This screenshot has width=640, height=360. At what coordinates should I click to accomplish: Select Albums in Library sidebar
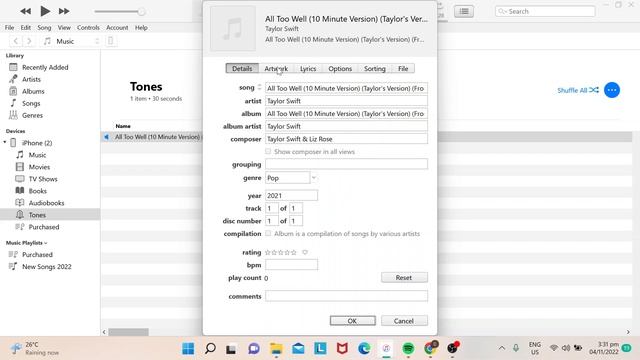33,91
